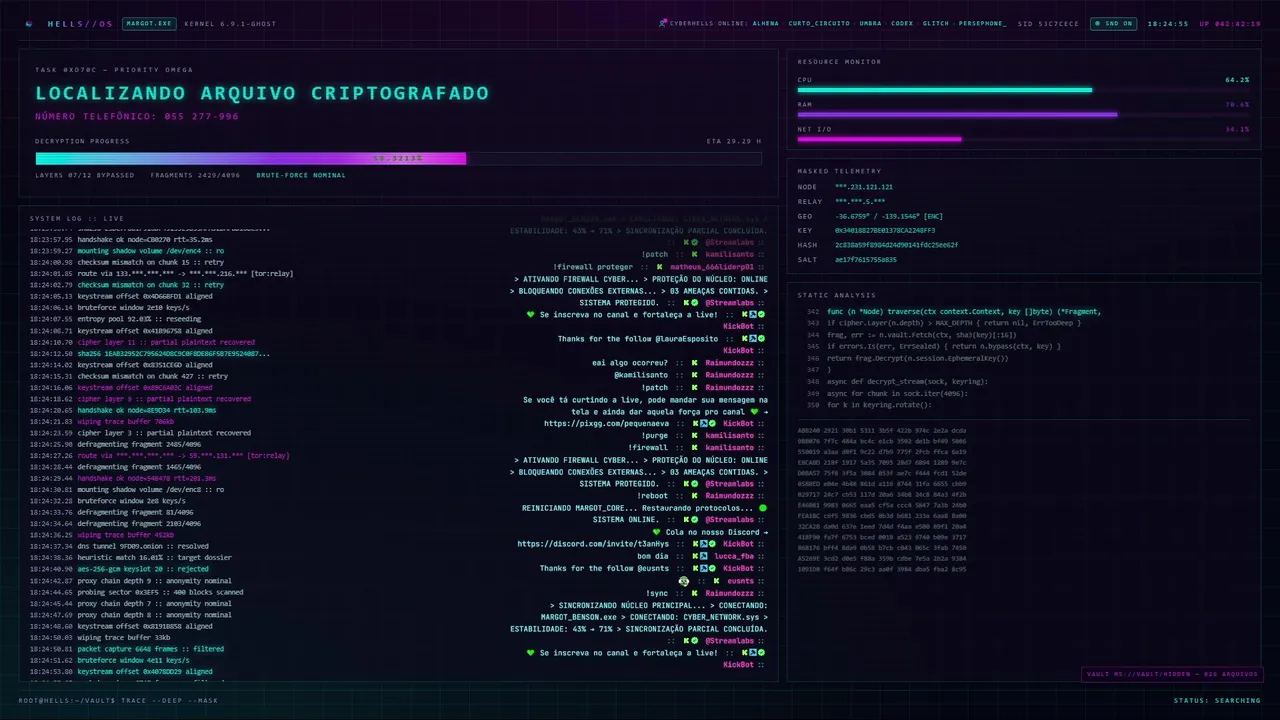
Task: Click the emote in eusnts' chat message
Action: (x=684, y=581)
